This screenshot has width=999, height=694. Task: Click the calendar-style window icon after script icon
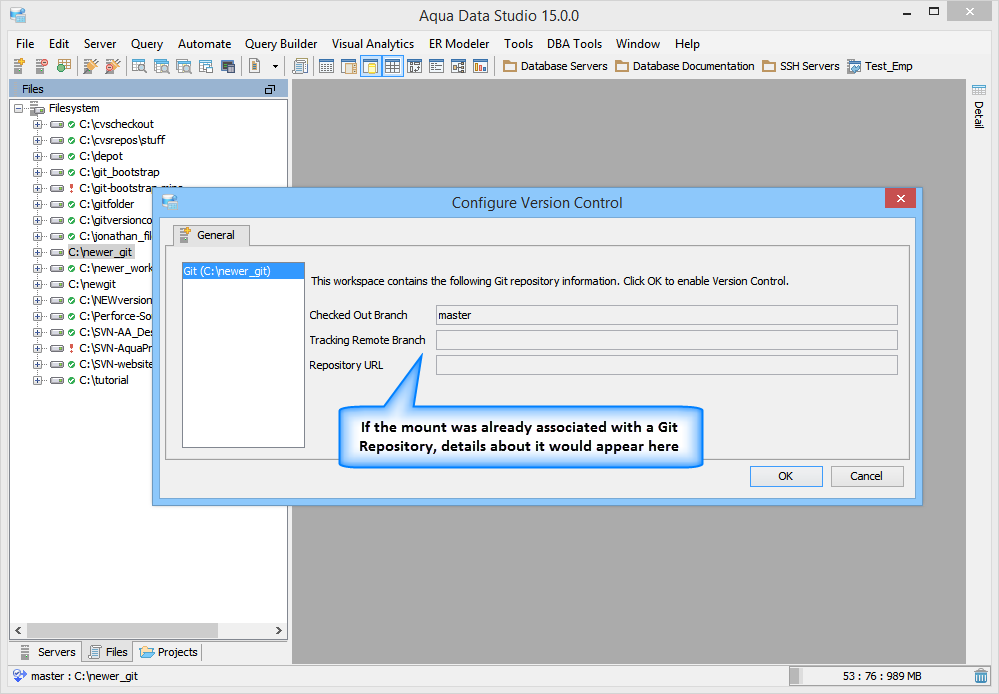(326, 66)
